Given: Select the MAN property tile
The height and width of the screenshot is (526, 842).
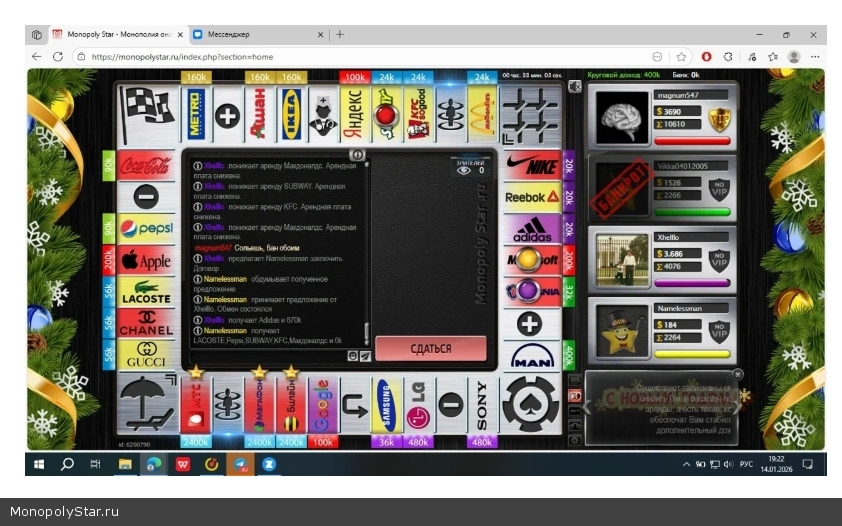Looking at the screenshot, I should tap(532, 355).
